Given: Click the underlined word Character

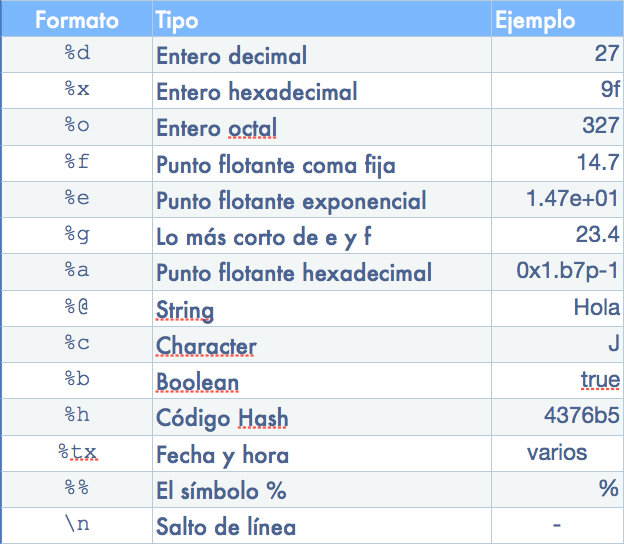Looking at the screenshot, I should [x=206, y=345].
